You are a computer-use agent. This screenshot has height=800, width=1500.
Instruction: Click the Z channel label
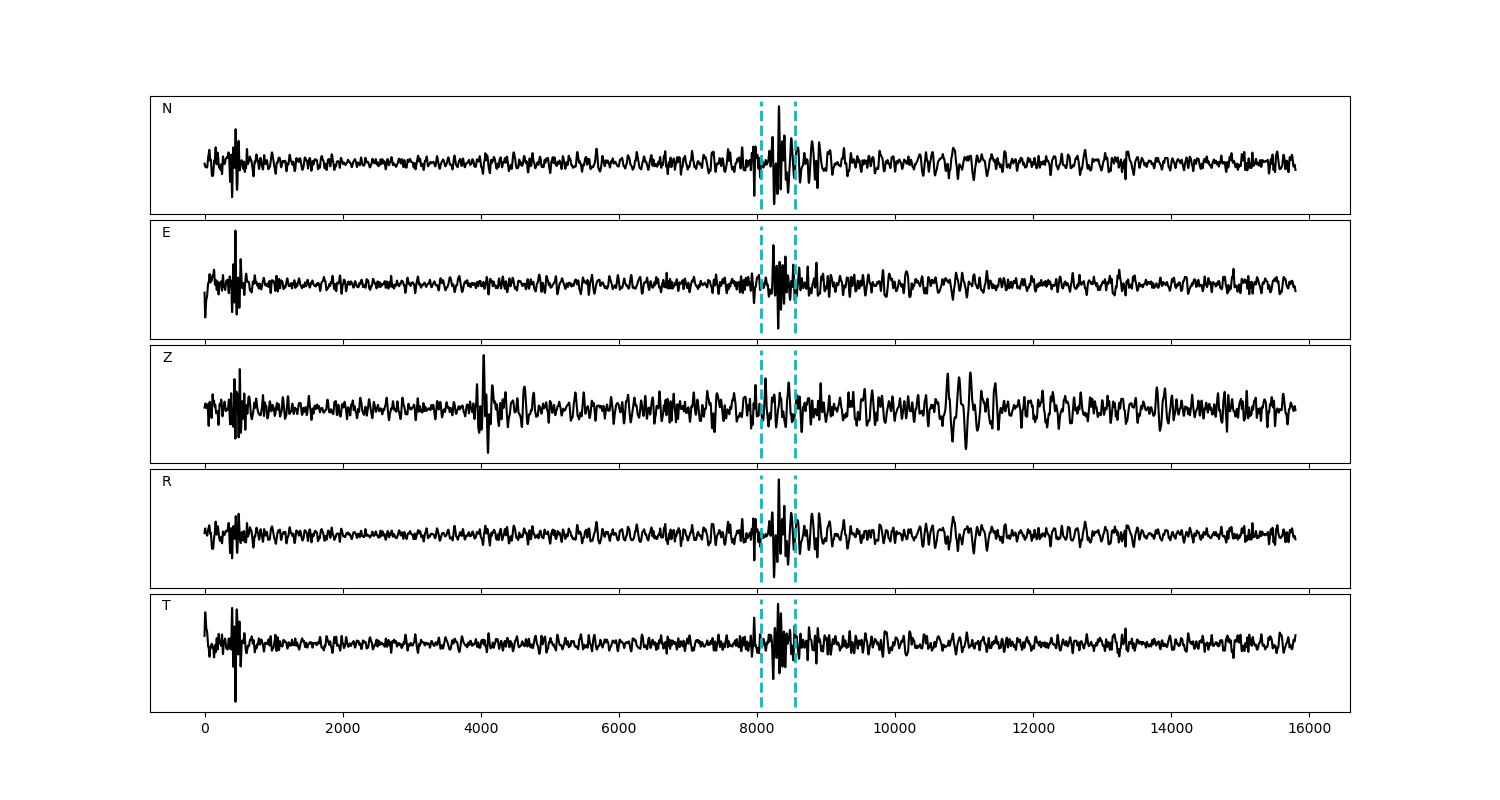coord(167,358)
